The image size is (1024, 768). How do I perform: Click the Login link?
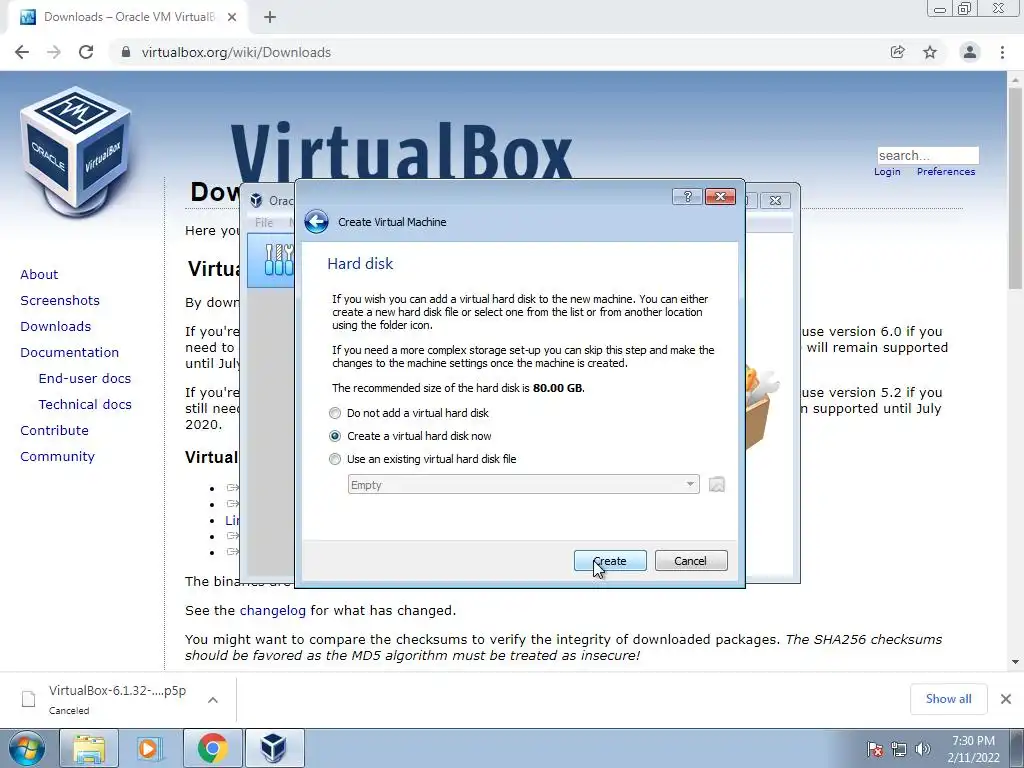point(887,172)
